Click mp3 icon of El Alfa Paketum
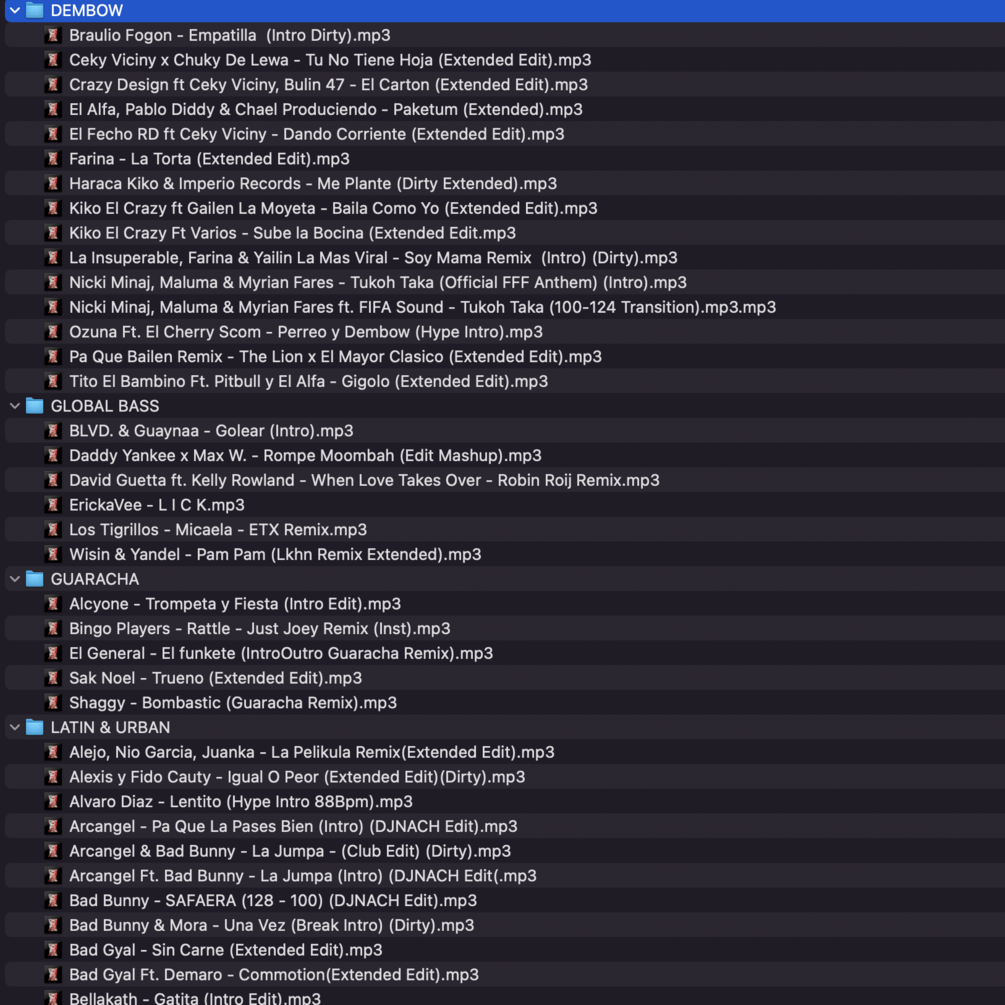Viewport: 1005px width, 1005px height. pos(53,110)
